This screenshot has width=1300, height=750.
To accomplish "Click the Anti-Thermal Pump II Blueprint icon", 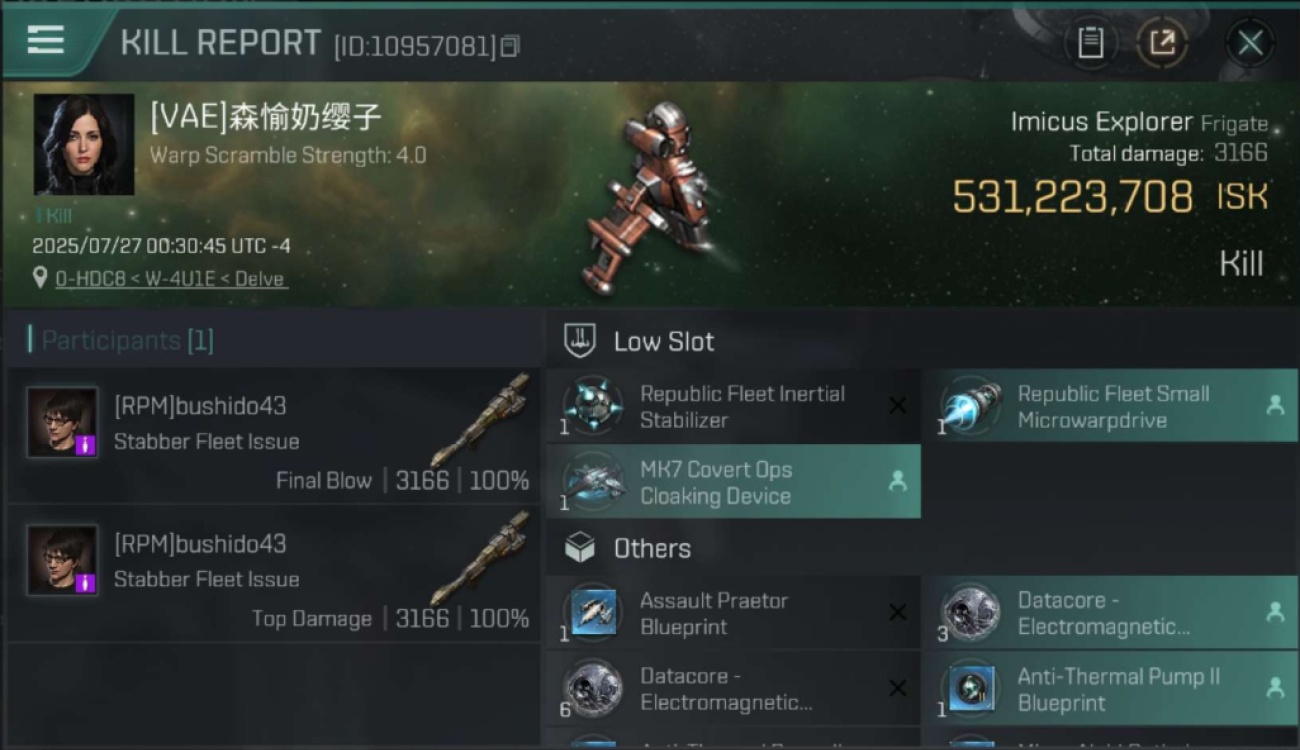I will (971, 689).
